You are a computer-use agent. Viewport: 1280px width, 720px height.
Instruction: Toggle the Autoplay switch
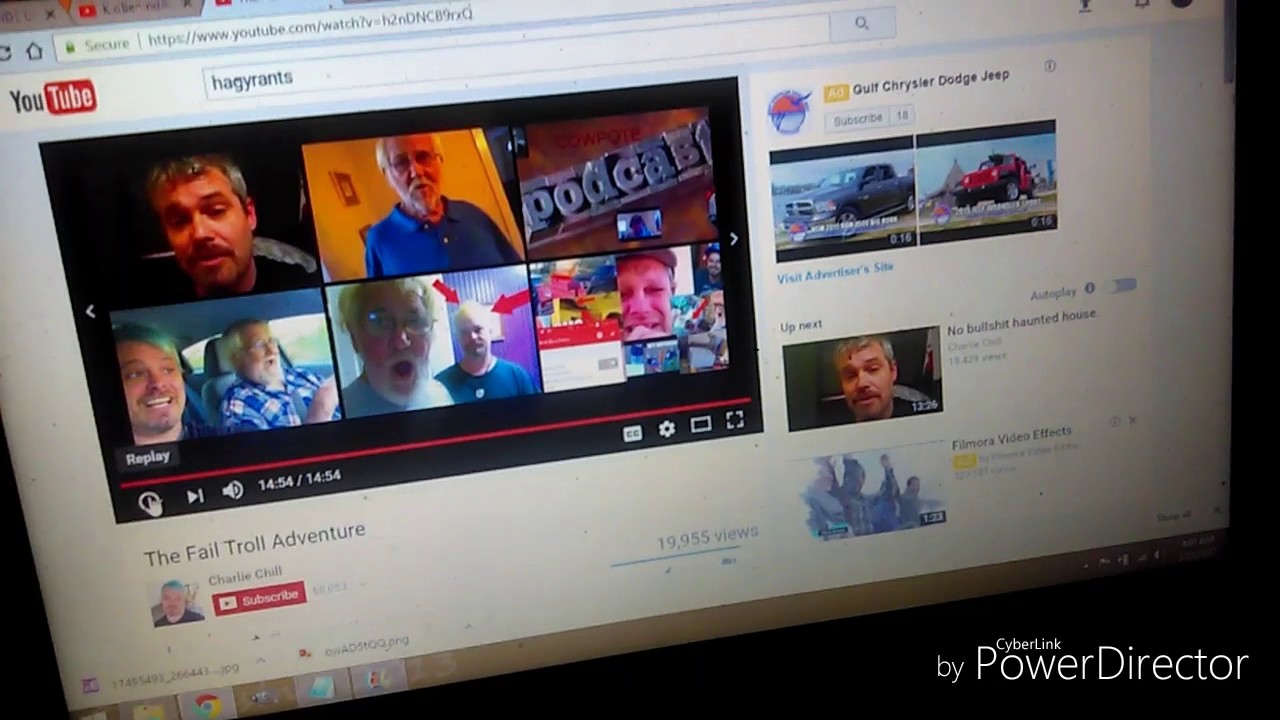click(1123, 286)
